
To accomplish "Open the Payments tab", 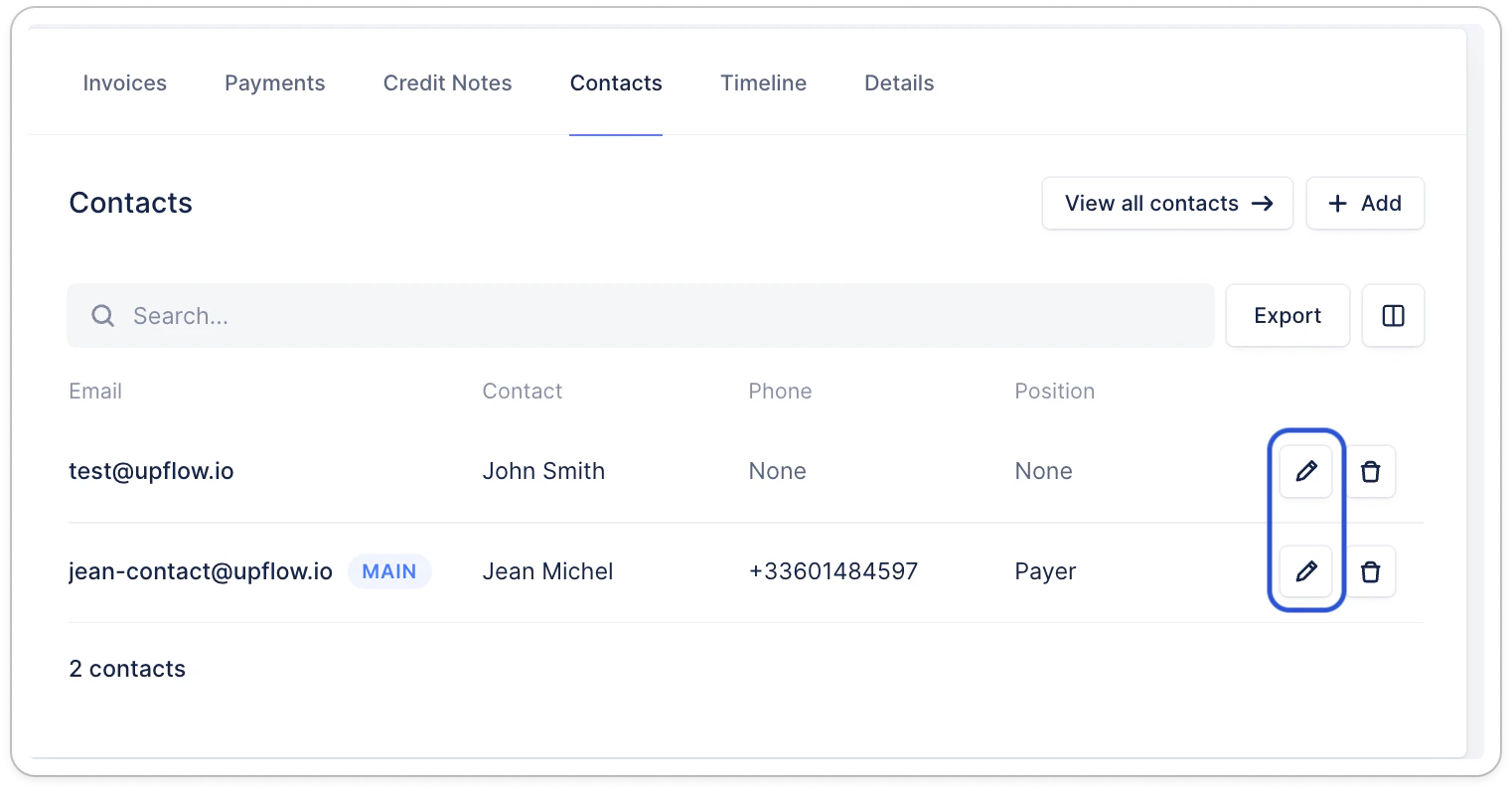I will pos(275,83).
